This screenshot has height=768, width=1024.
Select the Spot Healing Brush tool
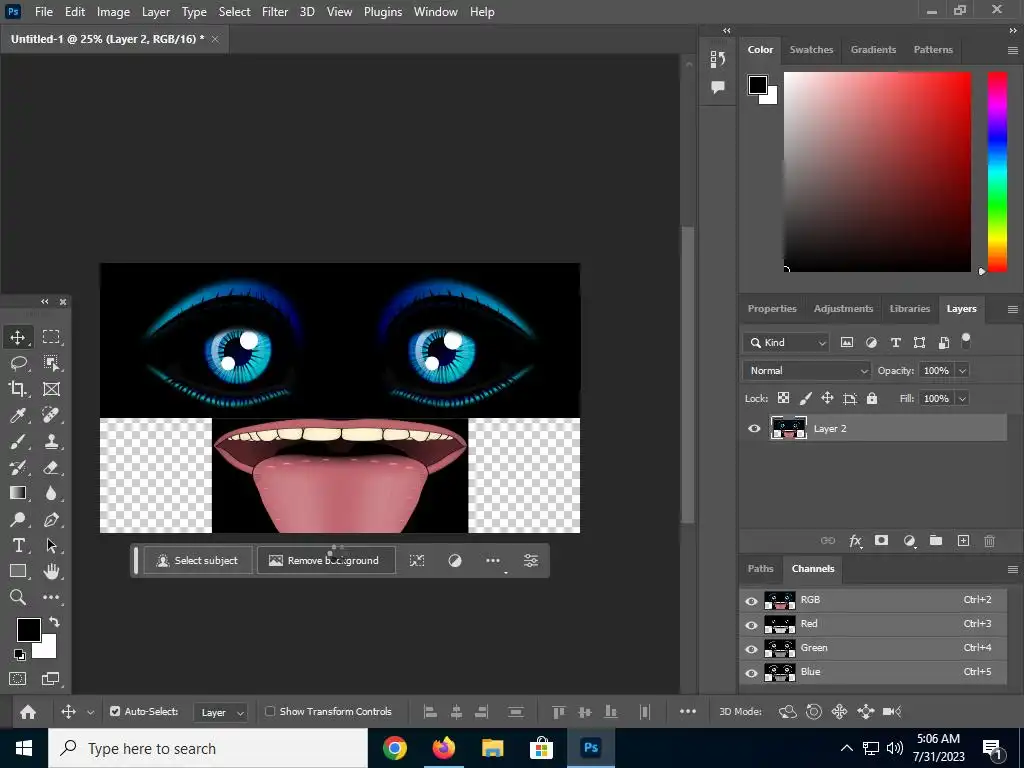pos(51,415)
